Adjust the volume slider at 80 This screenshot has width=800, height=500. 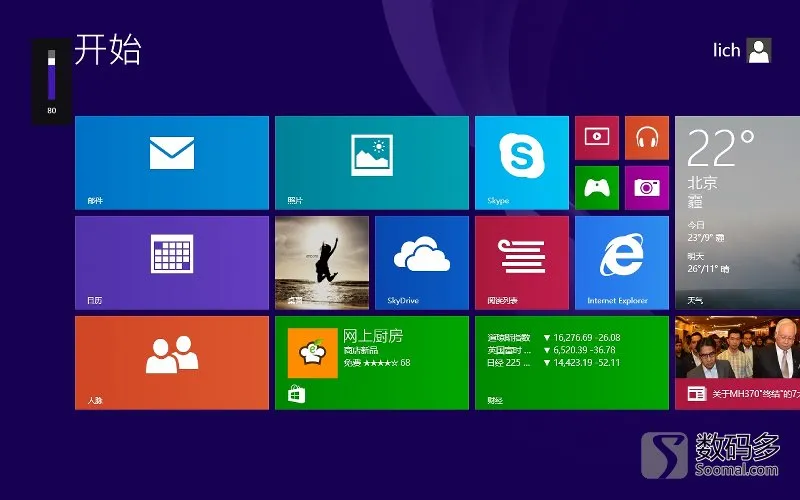click(52, 75)
